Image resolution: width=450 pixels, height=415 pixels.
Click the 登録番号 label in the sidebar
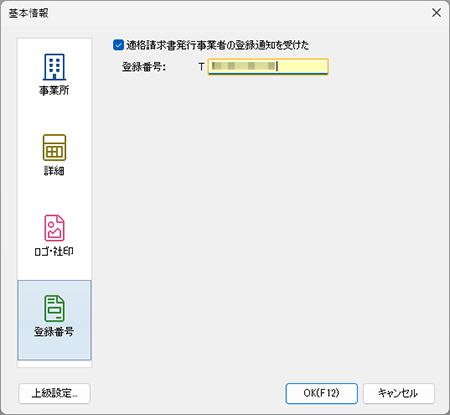point(54,332)
